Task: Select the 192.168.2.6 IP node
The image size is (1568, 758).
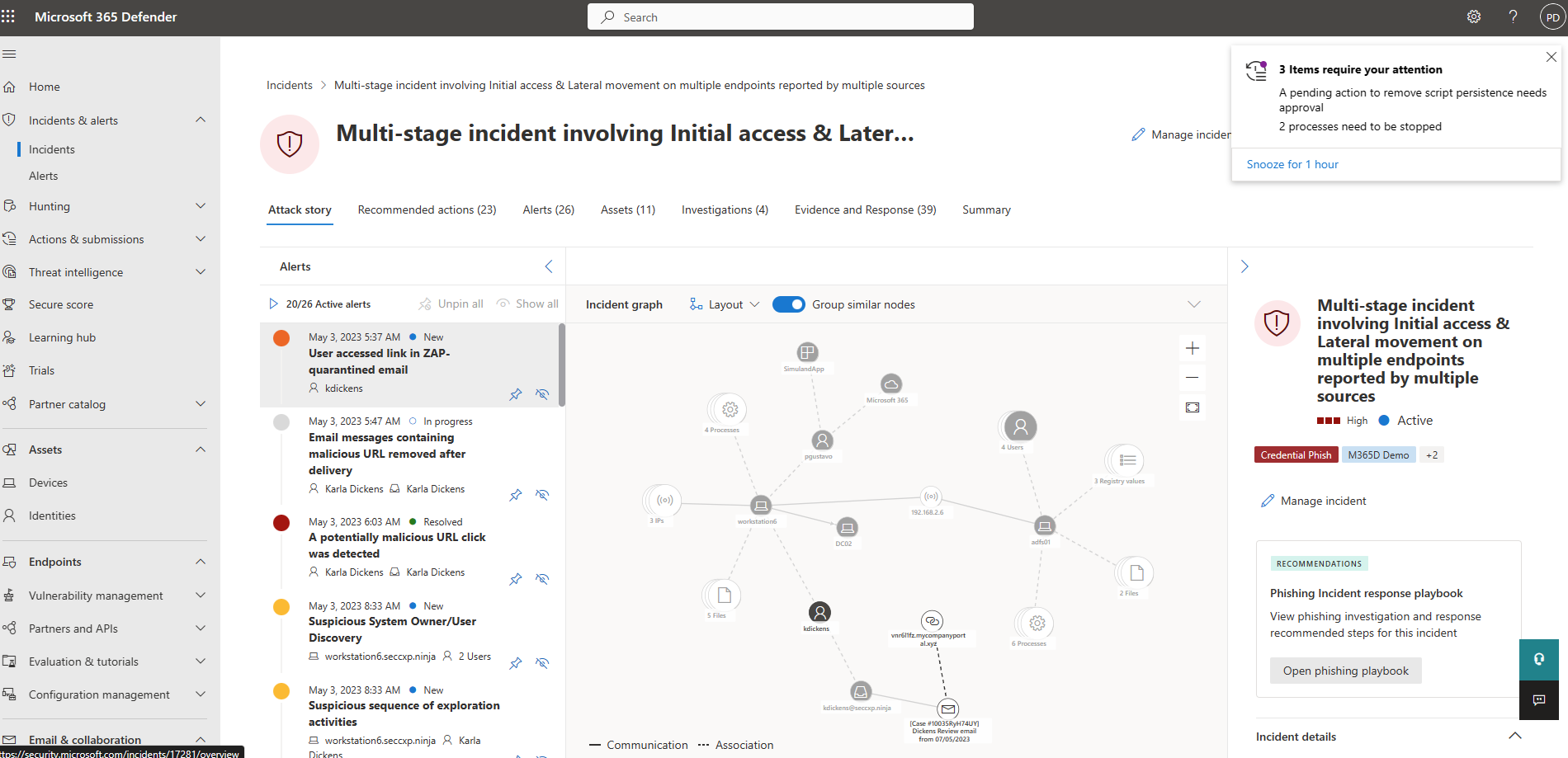Action: click(931, 497)
